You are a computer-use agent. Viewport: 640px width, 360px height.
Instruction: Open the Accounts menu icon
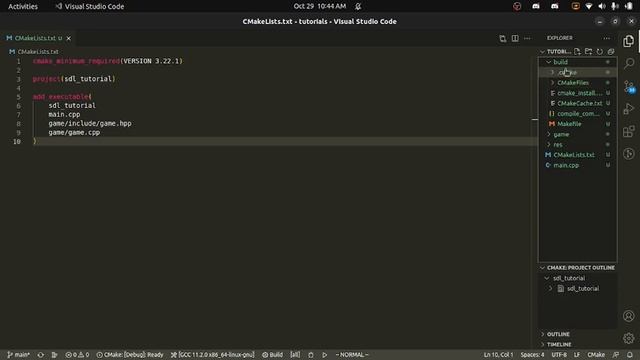[x=629, y=316]
